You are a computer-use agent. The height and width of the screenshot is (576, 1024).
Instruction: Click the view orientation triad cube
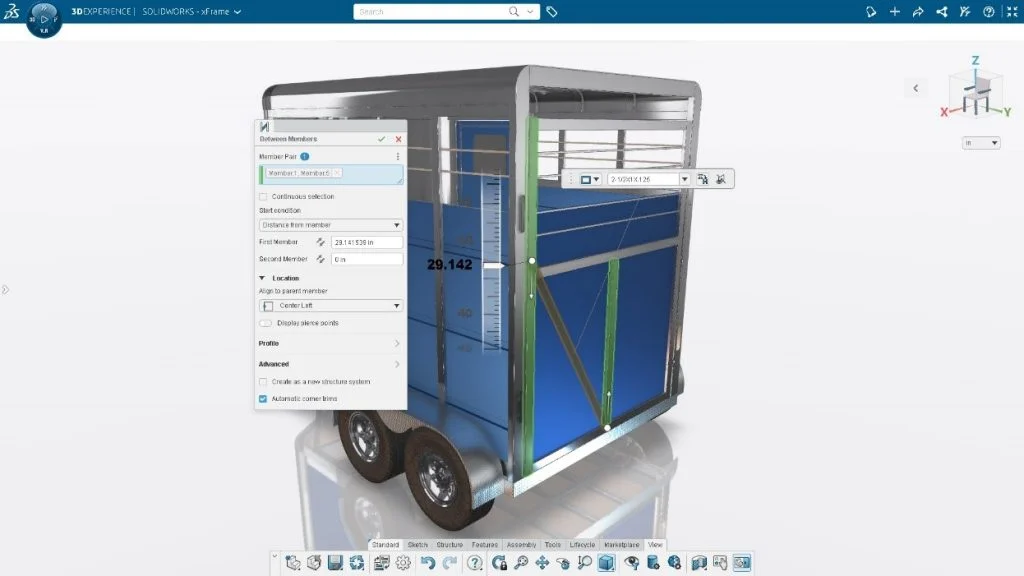(968, 92)
